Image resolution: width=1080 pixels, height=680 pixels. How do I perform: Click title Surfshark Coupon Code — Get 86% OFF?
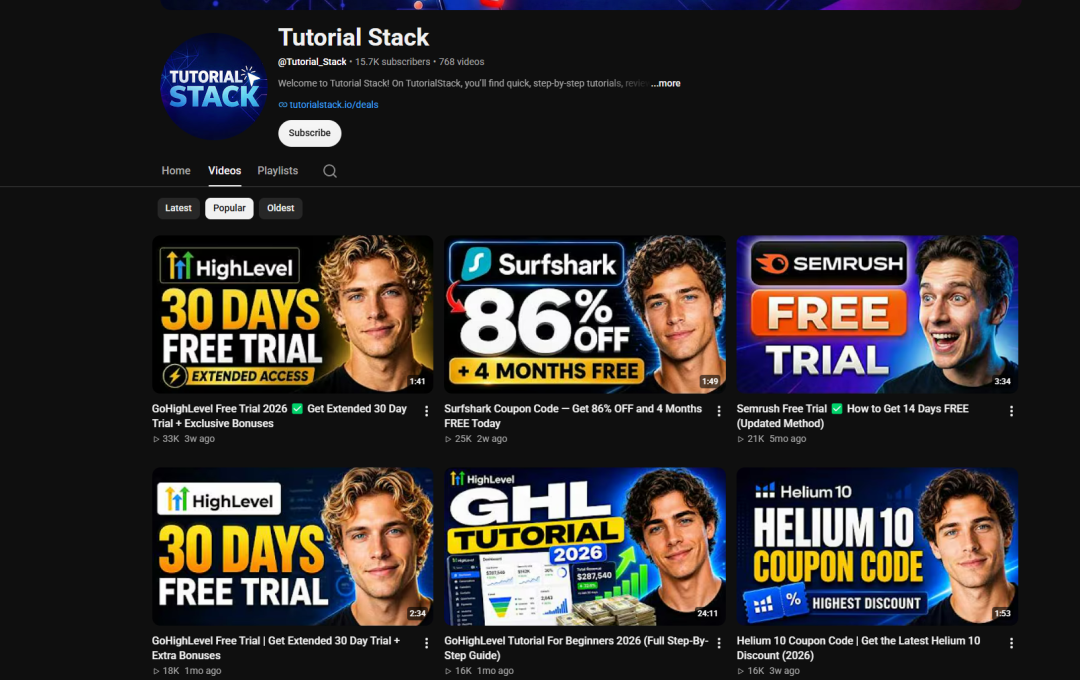point(573,416)
